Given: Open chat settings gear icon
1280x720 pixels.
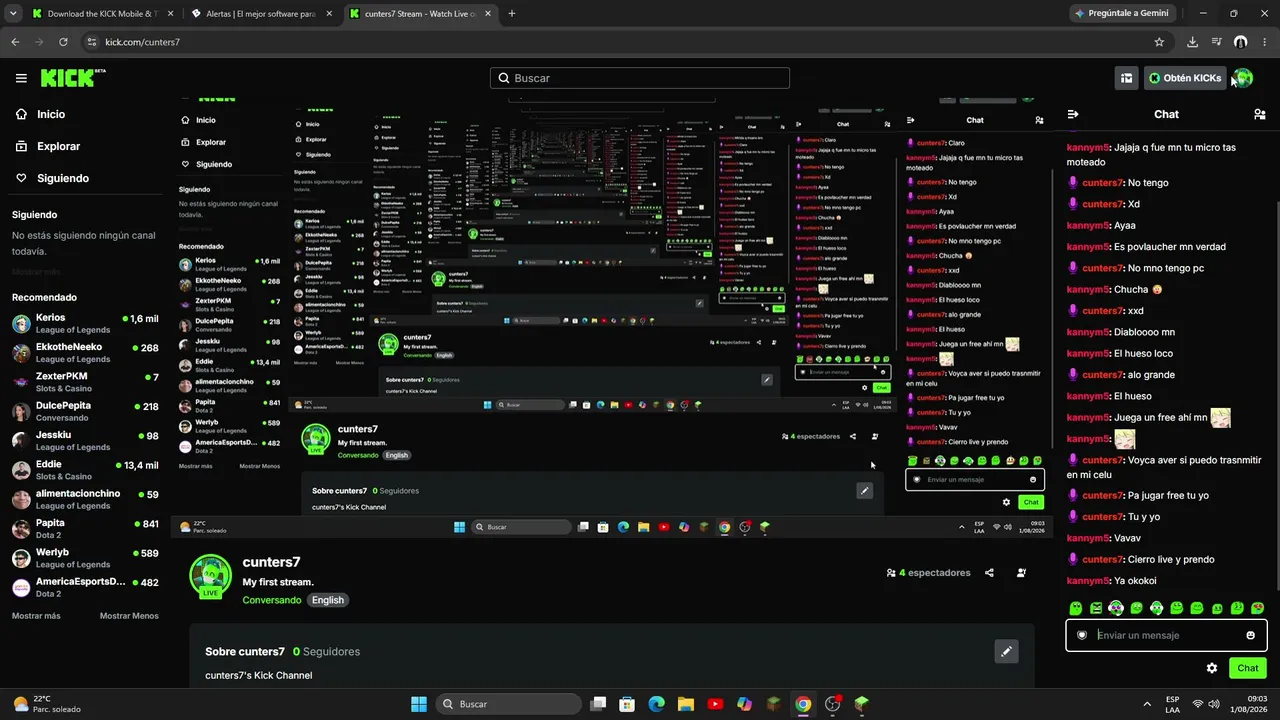Looking at the screenshot, I should click(1212, 668).
